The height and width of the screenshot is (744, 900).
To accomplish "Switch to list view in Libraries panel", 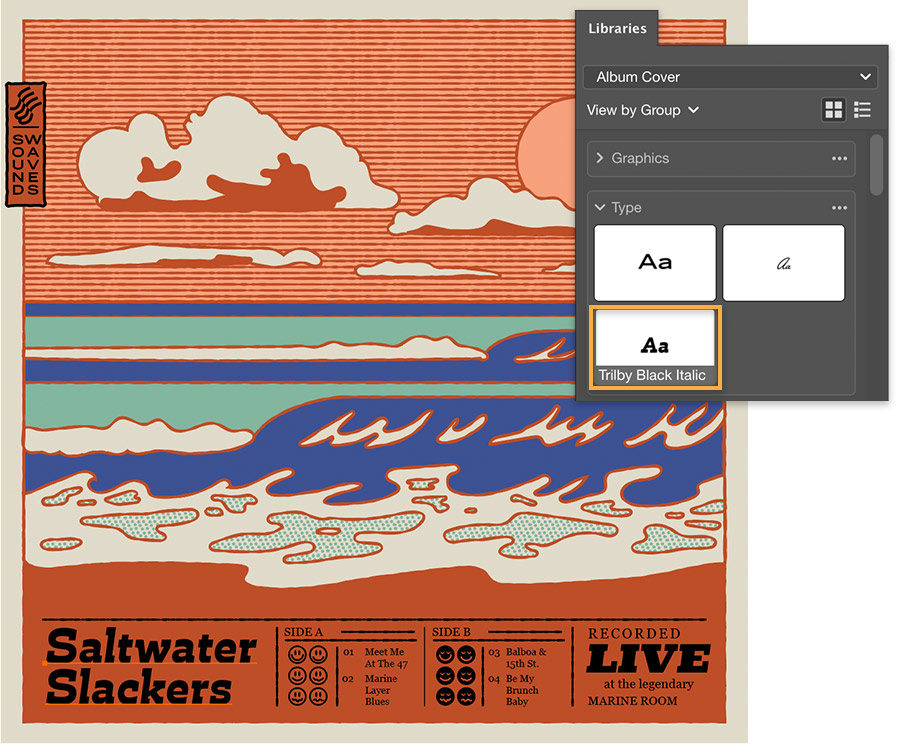I will pos(862,109).
